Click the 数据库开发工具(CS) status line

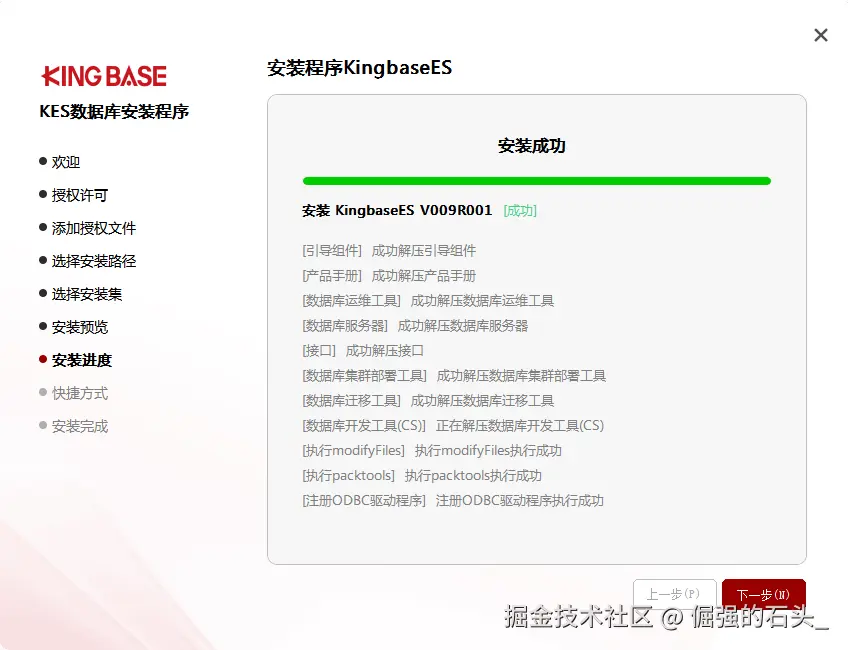pyautogui.click(x=452, y=425)
